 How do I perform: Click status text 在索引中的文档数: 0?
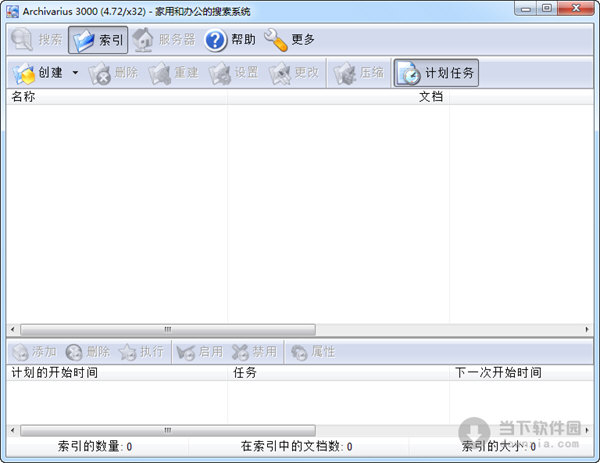[x=297, y=446]
